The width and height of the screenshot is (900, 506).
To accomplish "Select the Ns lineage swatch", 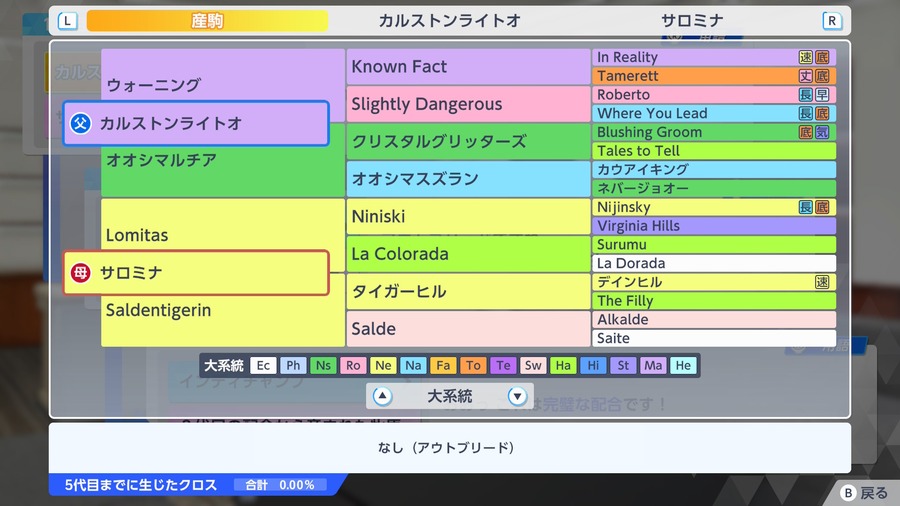I will pos(323,365).
